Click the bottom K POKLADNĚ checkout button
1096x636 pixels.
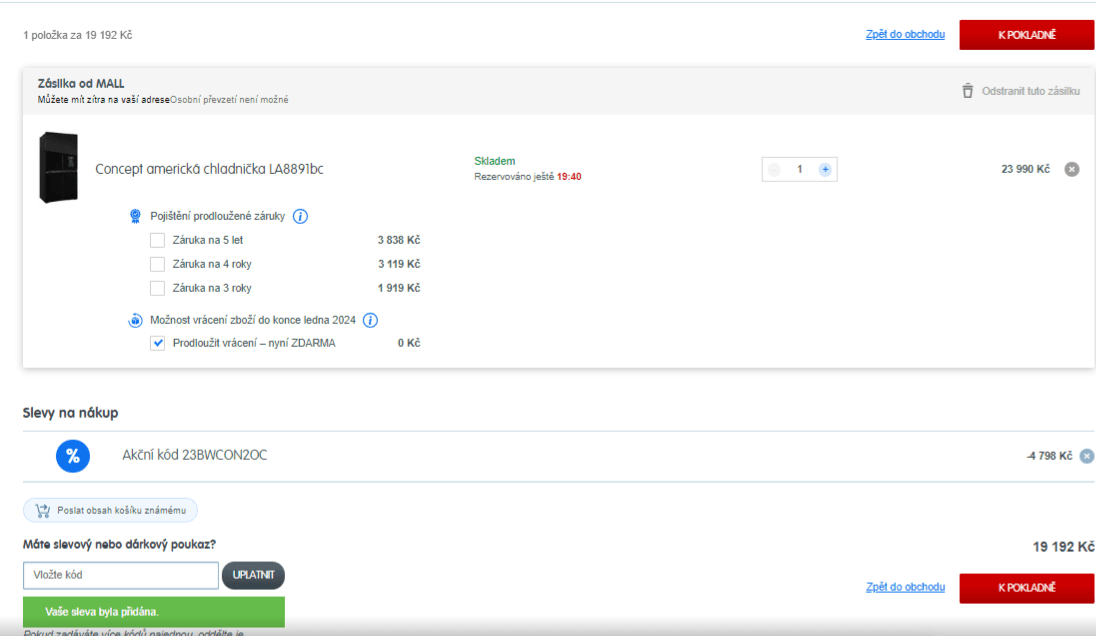pyautogui.click(x=1026, y=588)
